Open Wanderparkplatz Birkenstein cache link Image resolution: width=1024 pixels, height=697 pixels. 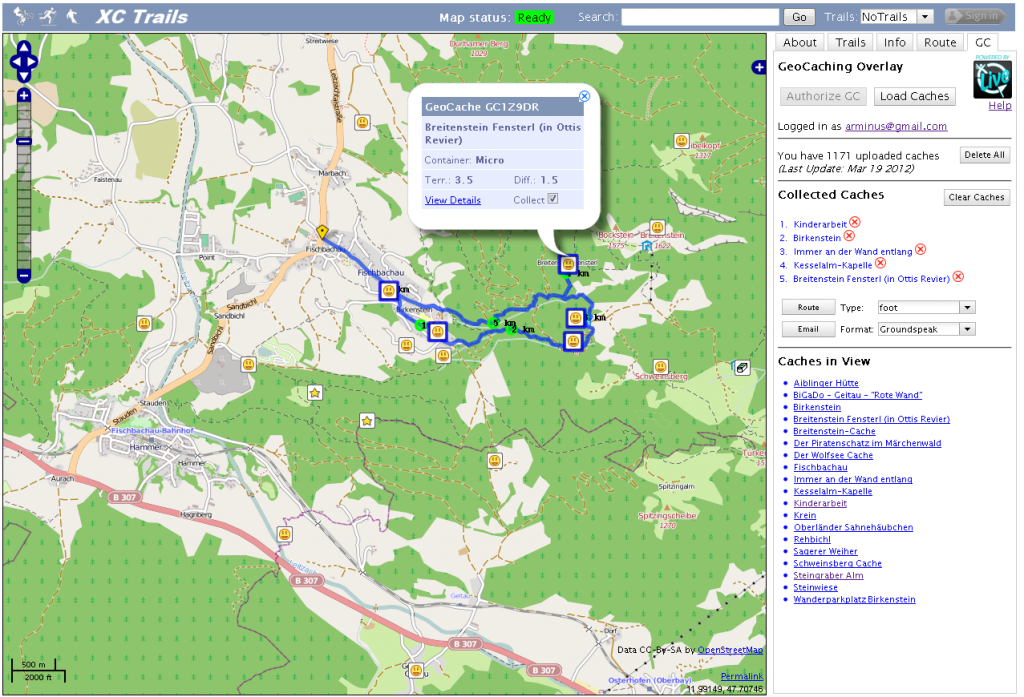click(x=854, y=600)
